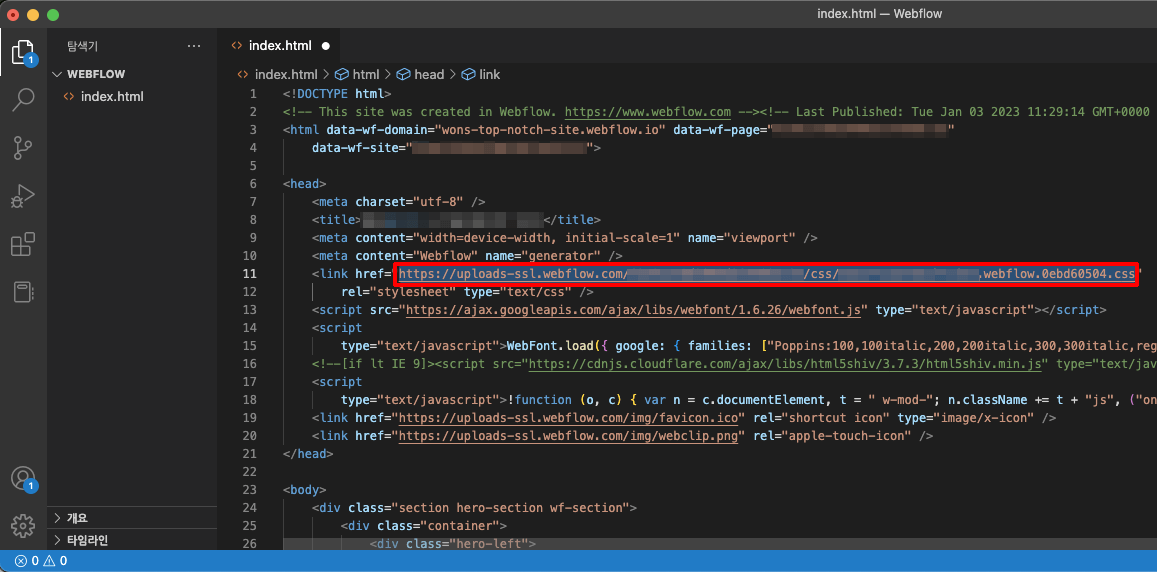The width and height of the screenshot is (1157, 572).
Task: Click the name="viewport" meta line
Action: (564, 238)
